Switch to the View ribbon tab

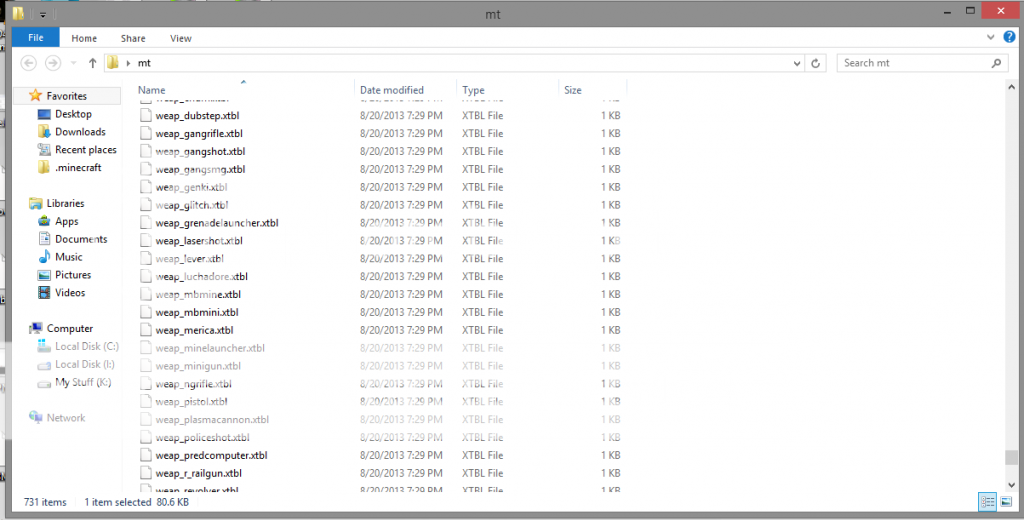(181, 38)
